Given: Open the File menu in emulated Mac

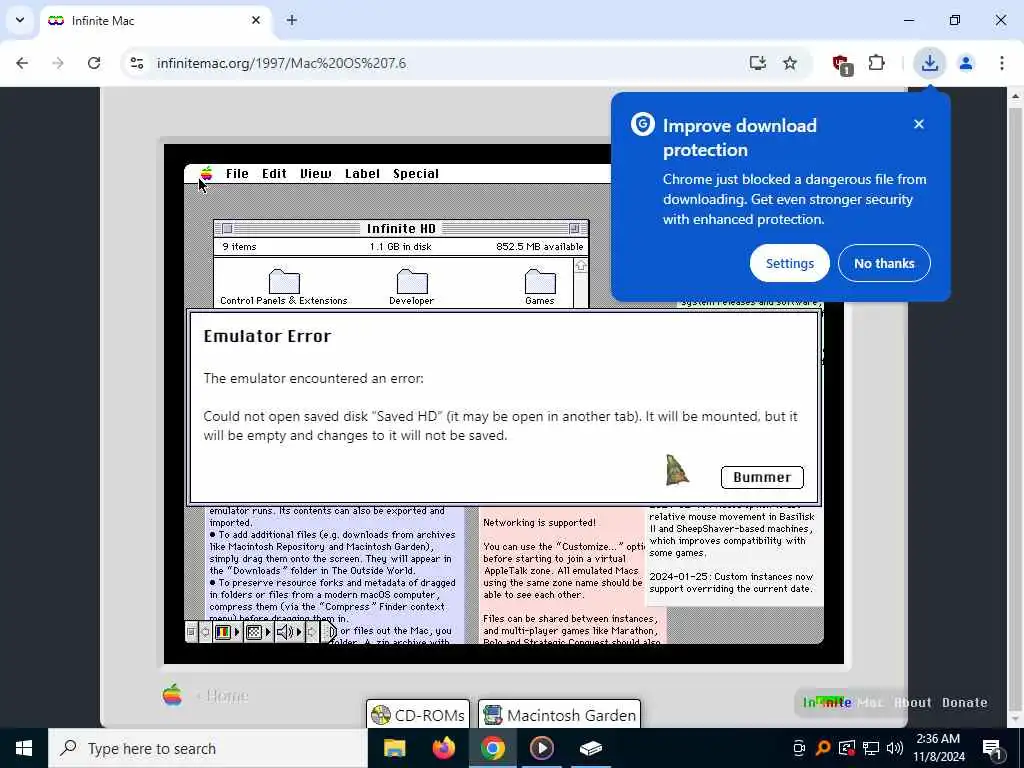Looking at the screenshot, I should 237,174.
